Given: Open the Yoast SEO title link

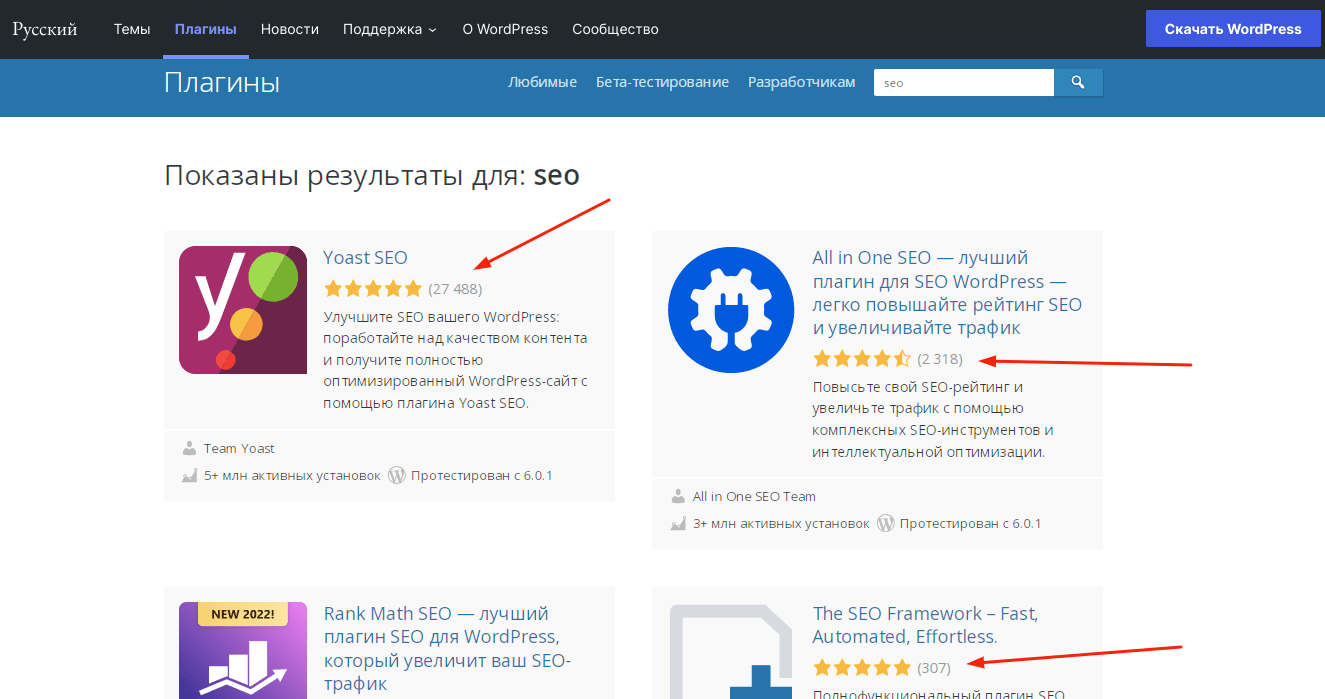Looking at the screenshot, I should (x=365, y=258).
